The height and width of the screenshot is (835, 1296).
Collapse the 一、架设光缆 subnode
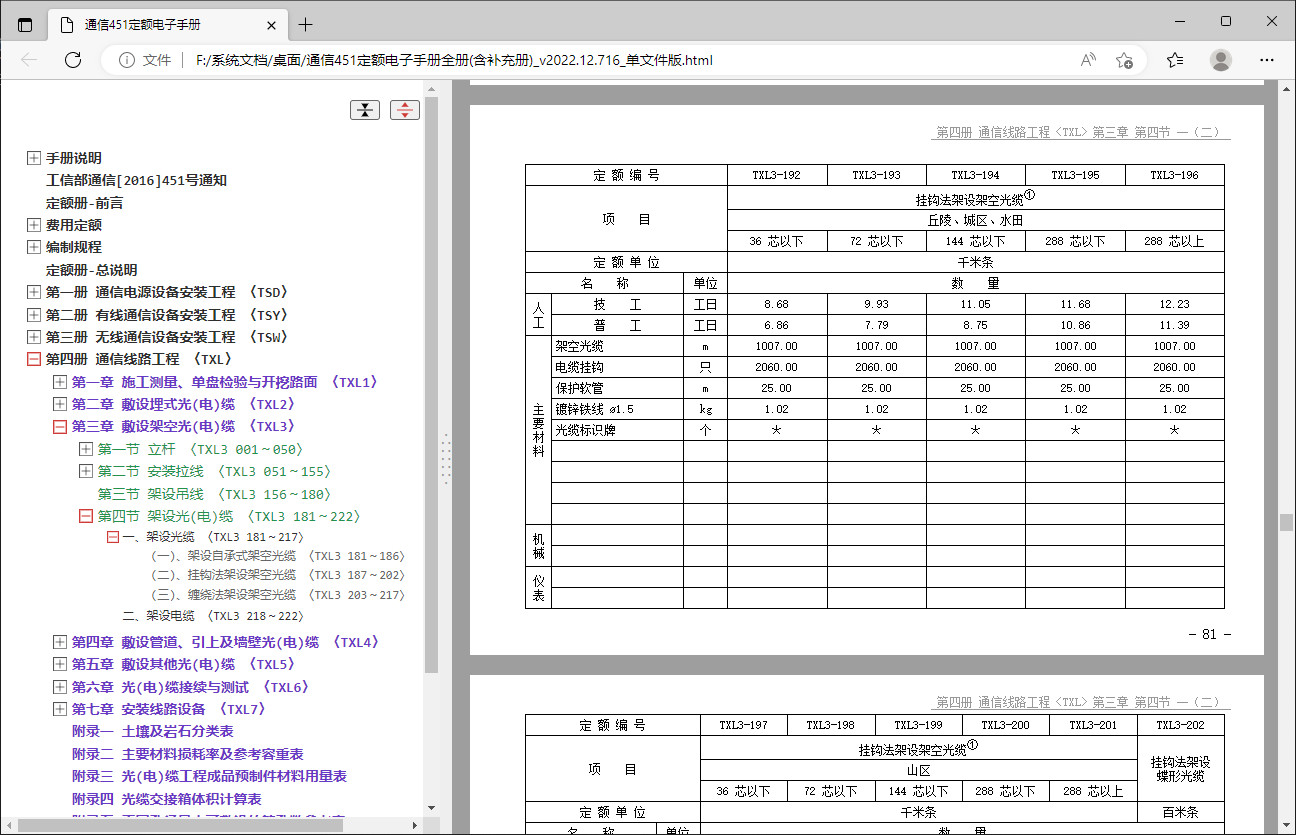[113, 537]
